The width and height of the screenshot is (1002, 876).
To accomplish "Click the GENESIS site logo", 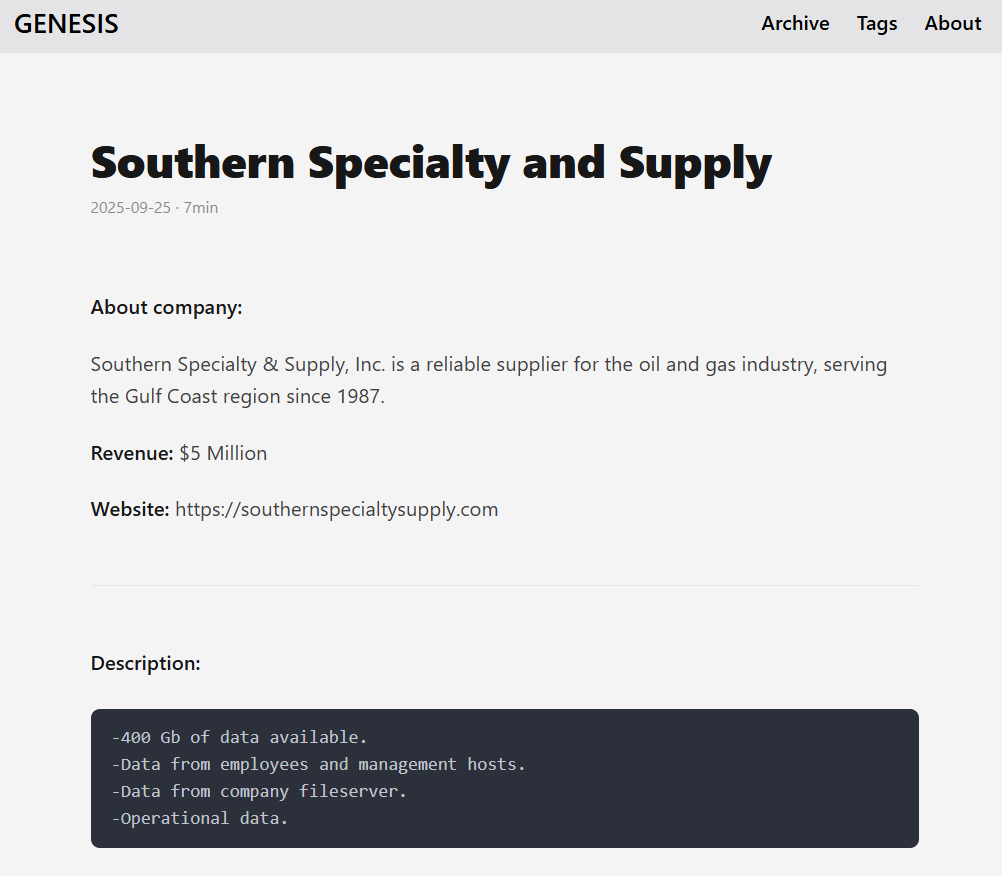I will [x=65, y=23].
